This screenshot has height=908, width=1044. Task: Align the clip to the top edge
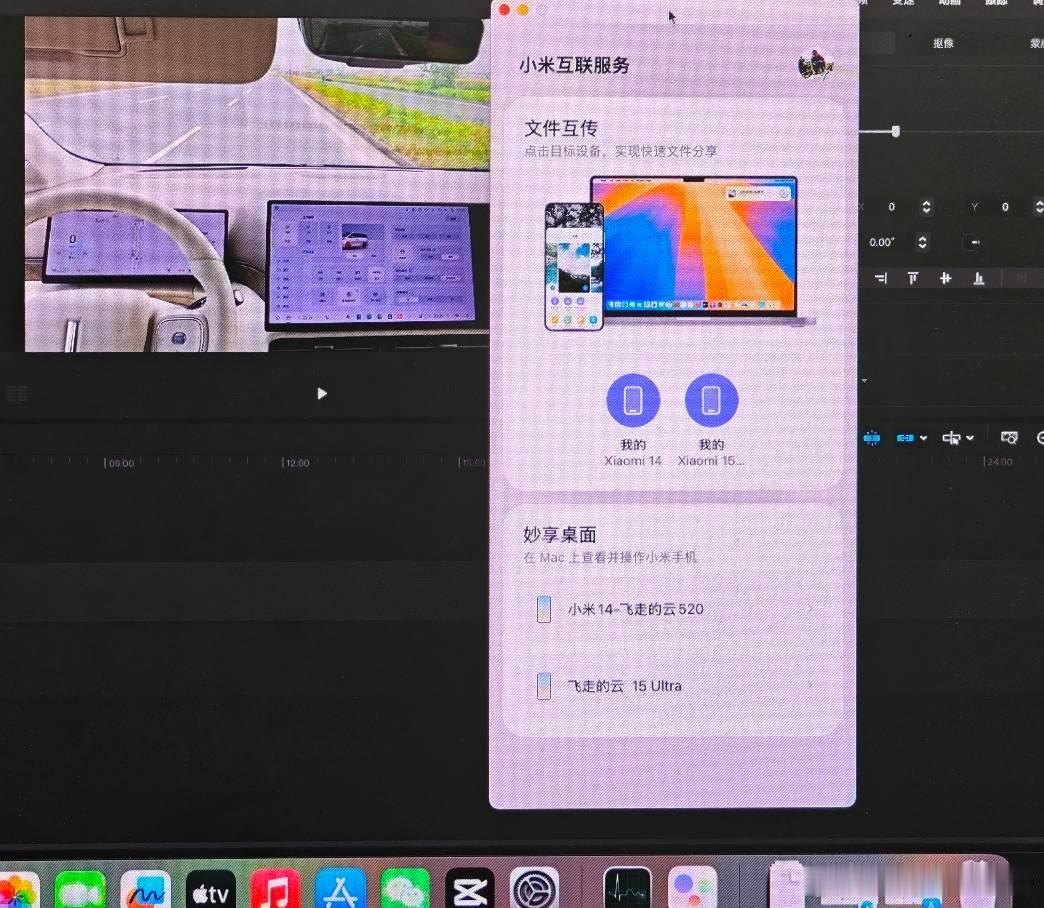point(913,278)
